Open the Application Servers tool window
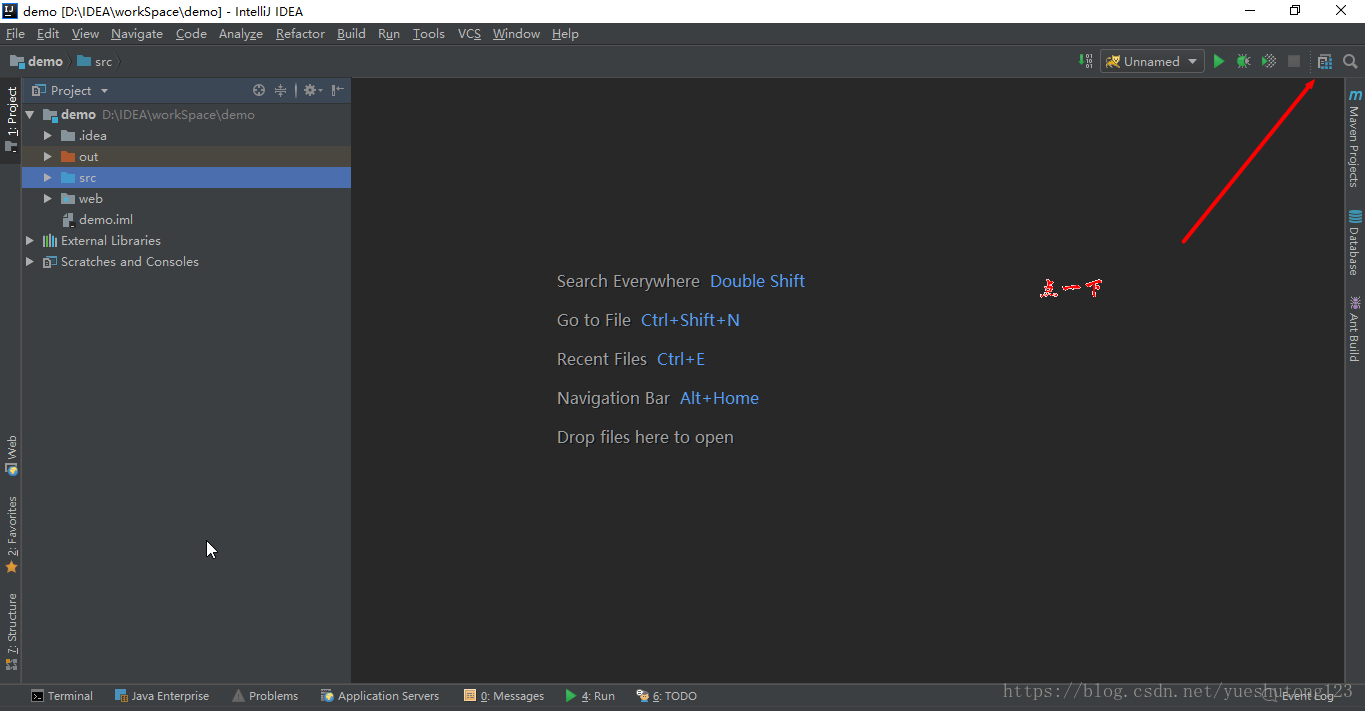The width and height of the screenshot is (1365, 711). point(380,696)
